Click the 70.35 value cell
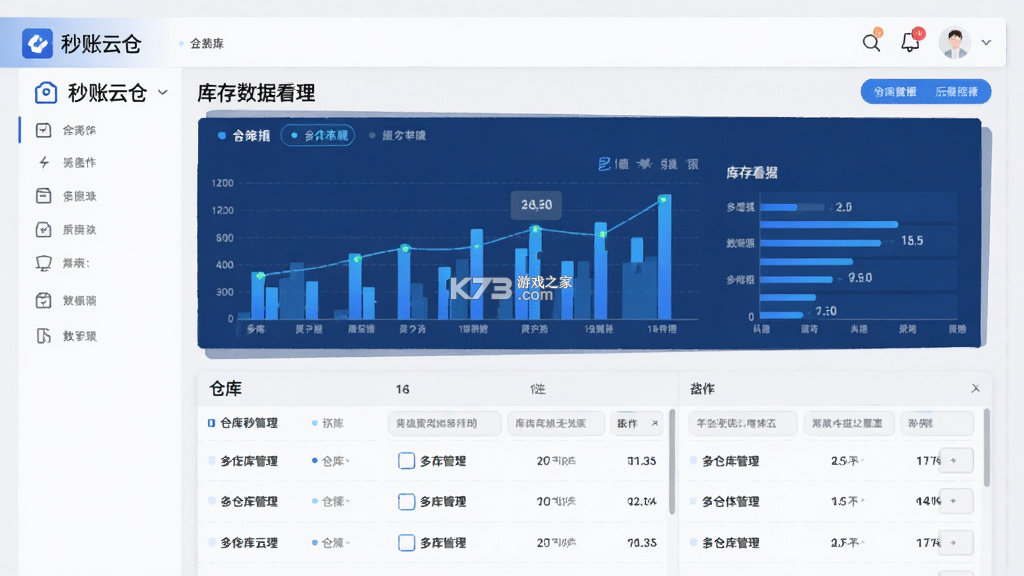 point(641,543)
